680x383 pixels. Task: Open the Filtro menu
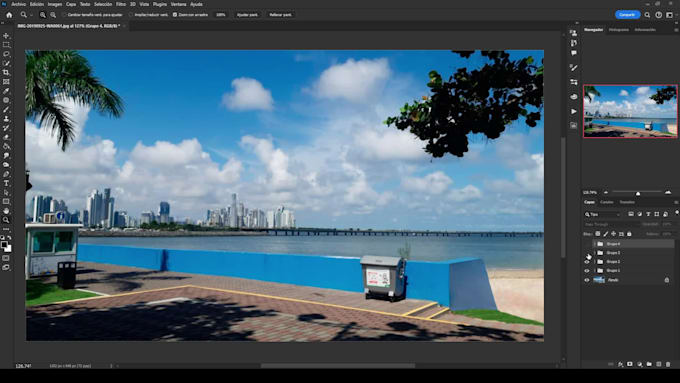tap(121, 4)
